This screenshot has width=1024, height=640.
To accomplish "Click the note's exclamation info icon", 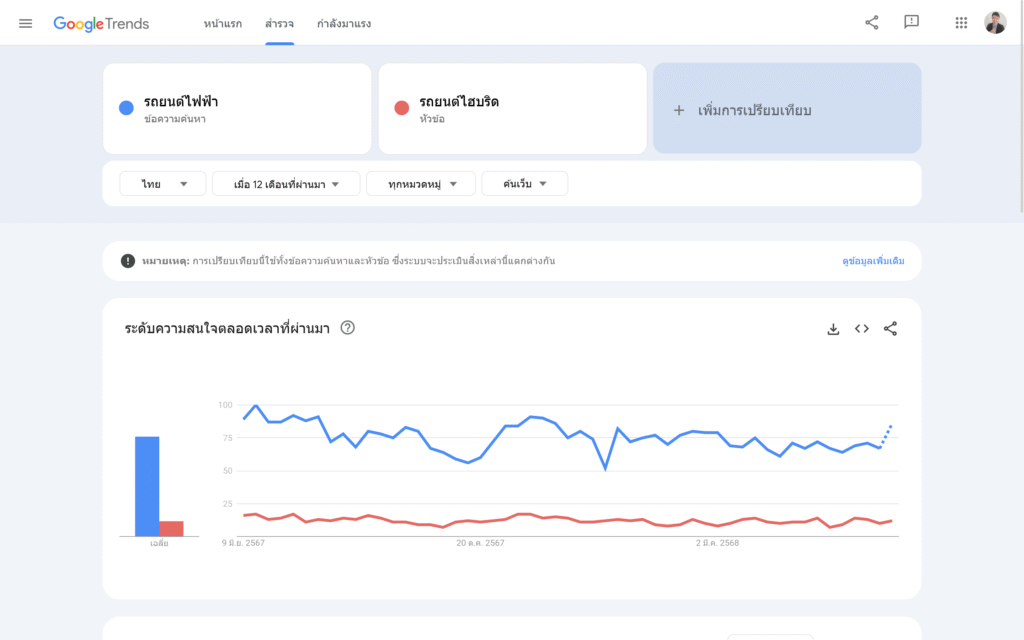I will click(128, 261).
